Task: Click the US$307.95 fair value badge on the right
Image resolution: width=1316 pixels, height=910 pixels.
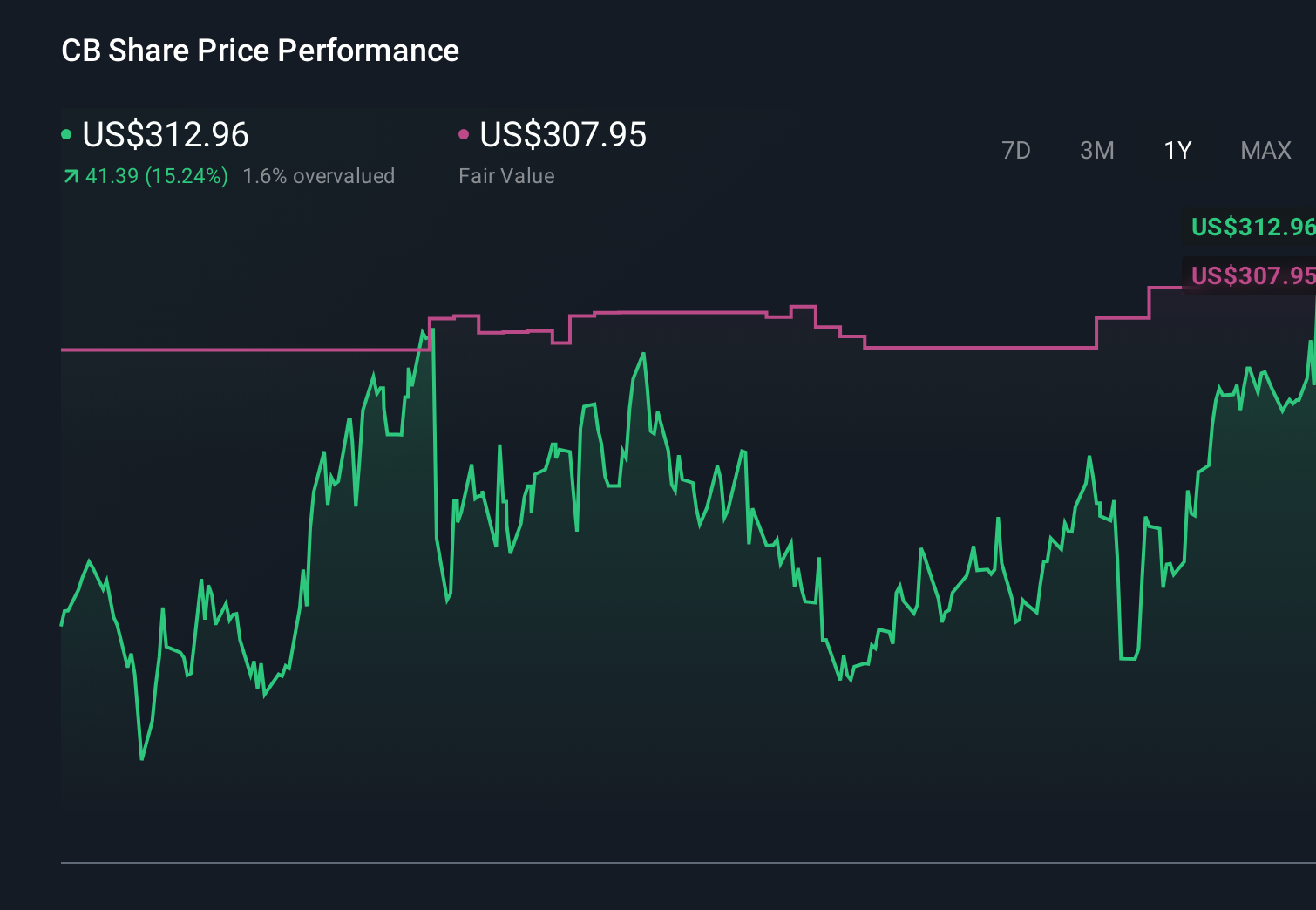Action: pos(1252,276)
